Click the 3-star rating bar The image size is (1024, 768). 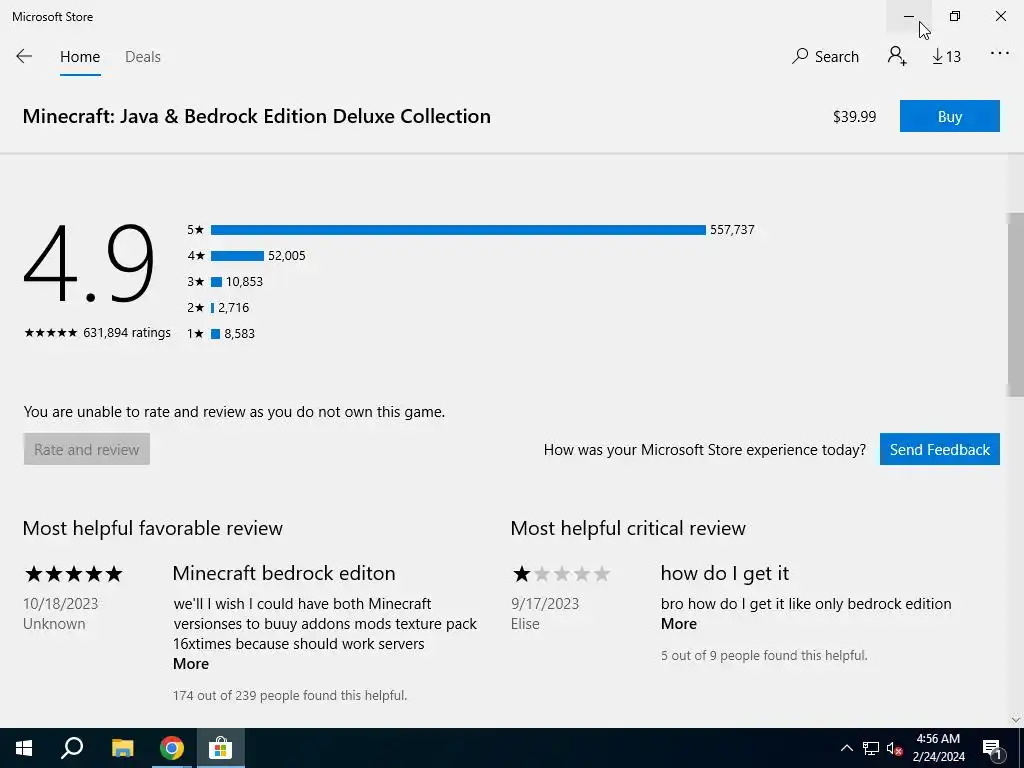point(216,282)
